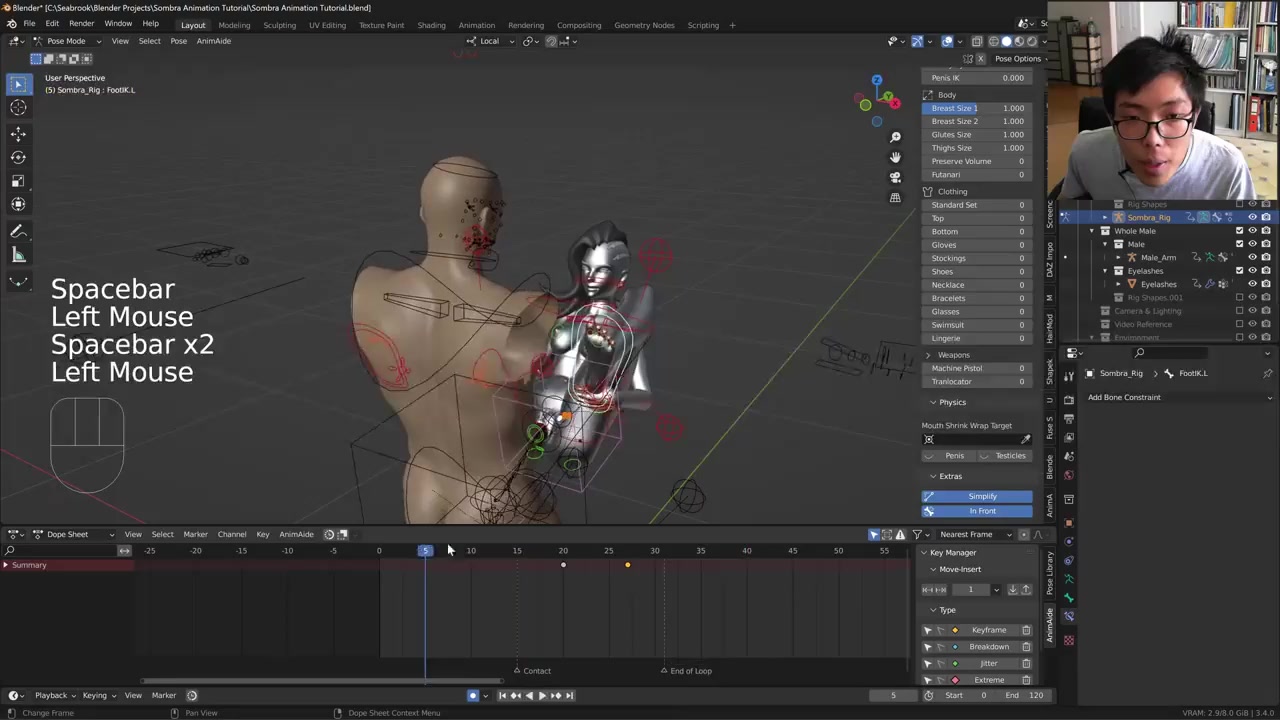Open the Animation workspace tab
The height and width of the screenshot is (720, 1280).
point(476,25)
